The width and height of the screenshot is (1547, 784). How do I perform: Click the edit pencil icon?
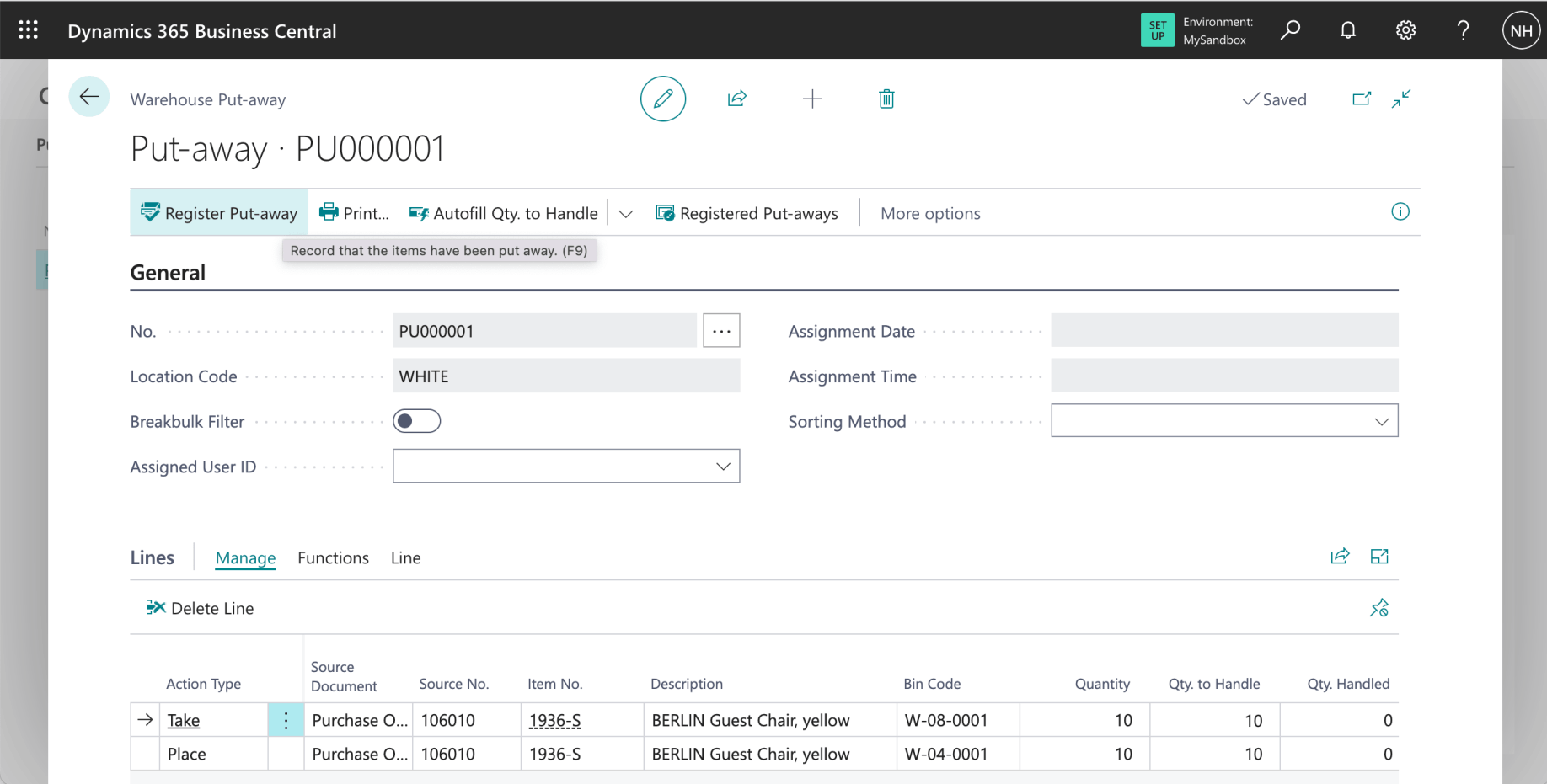click(663, 99)
